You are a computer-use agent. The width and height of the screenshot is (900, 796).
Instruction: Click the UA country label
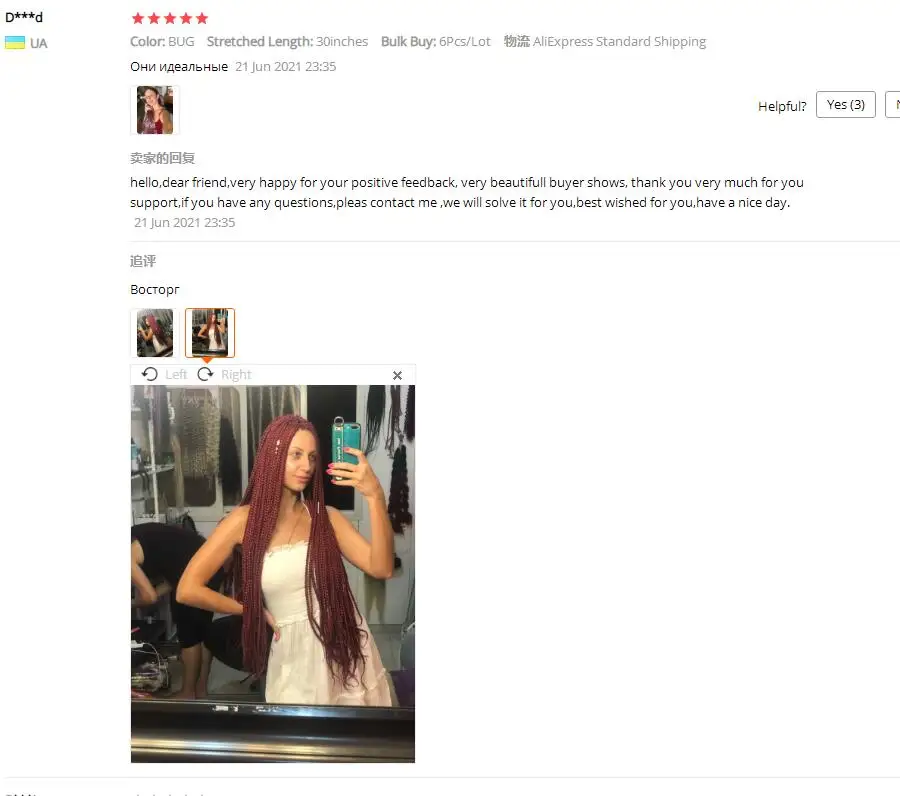click(x=38, y=44)
